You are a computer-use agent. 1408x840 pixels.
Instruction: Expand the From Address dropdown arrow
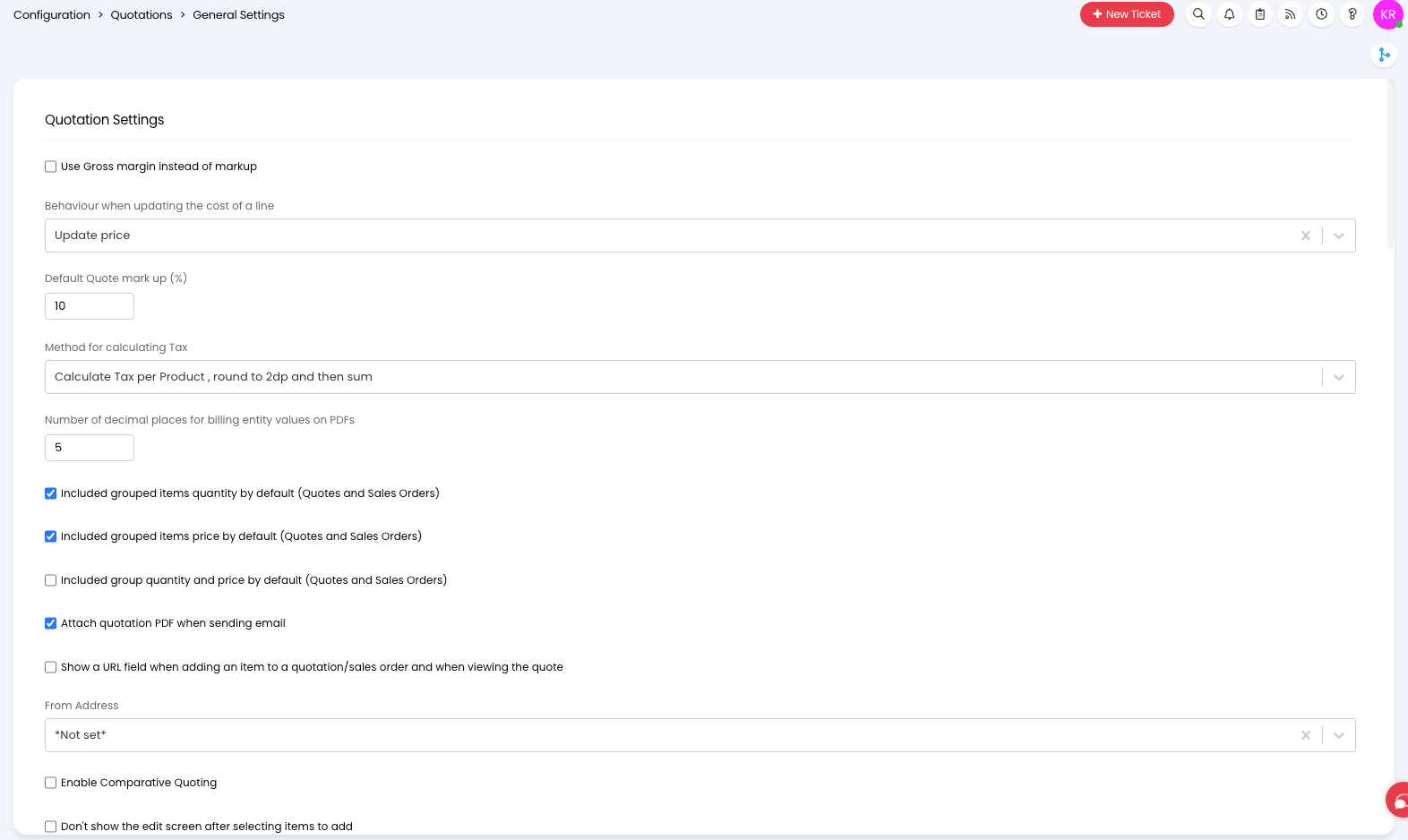pyautogui.click(x=1339, y=735)
